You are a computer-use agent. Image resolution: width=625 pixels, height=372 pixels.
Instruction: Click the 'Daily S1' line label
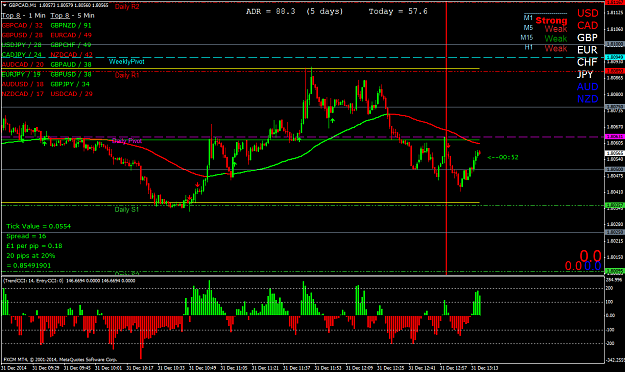tap(127, 209)
